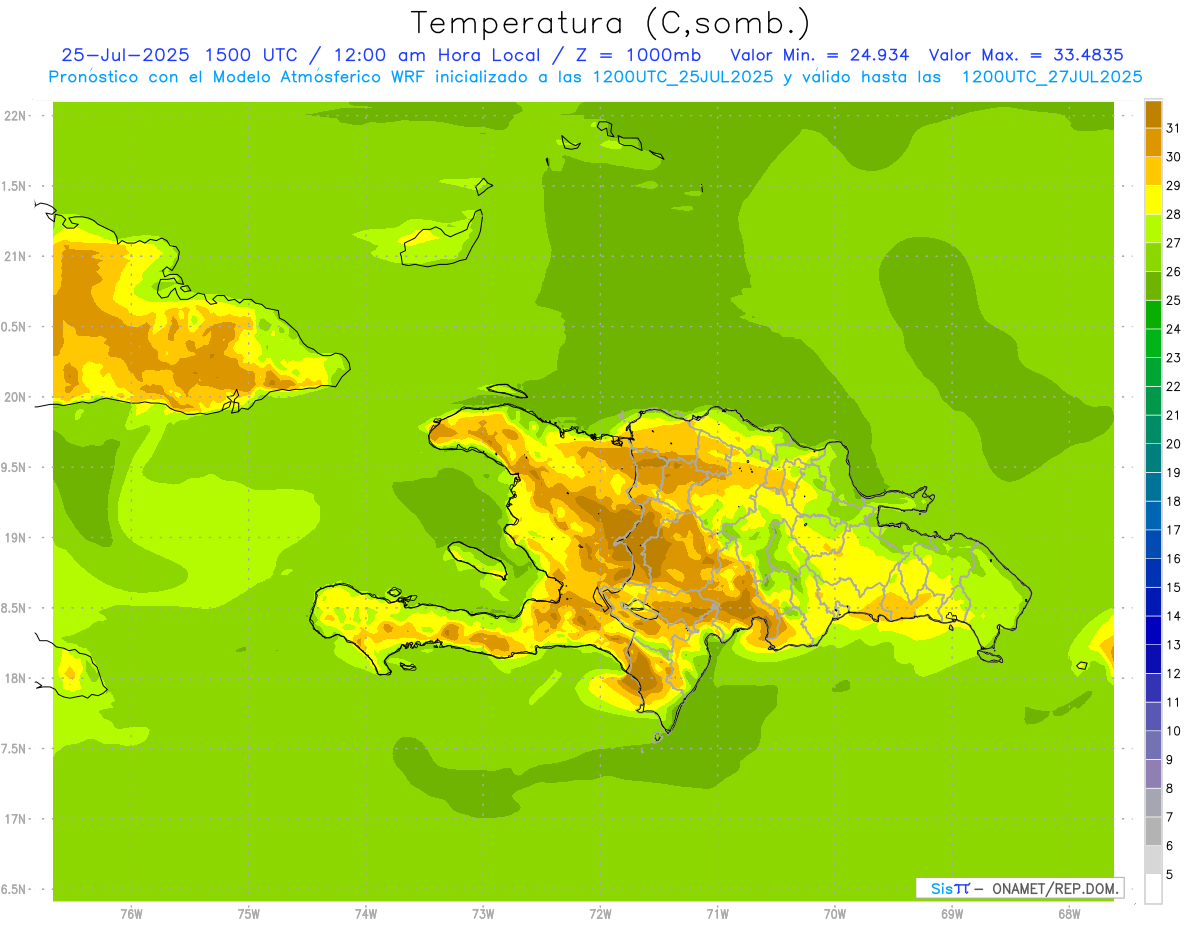Click the '20N' latitude label

tap(15, 397)
